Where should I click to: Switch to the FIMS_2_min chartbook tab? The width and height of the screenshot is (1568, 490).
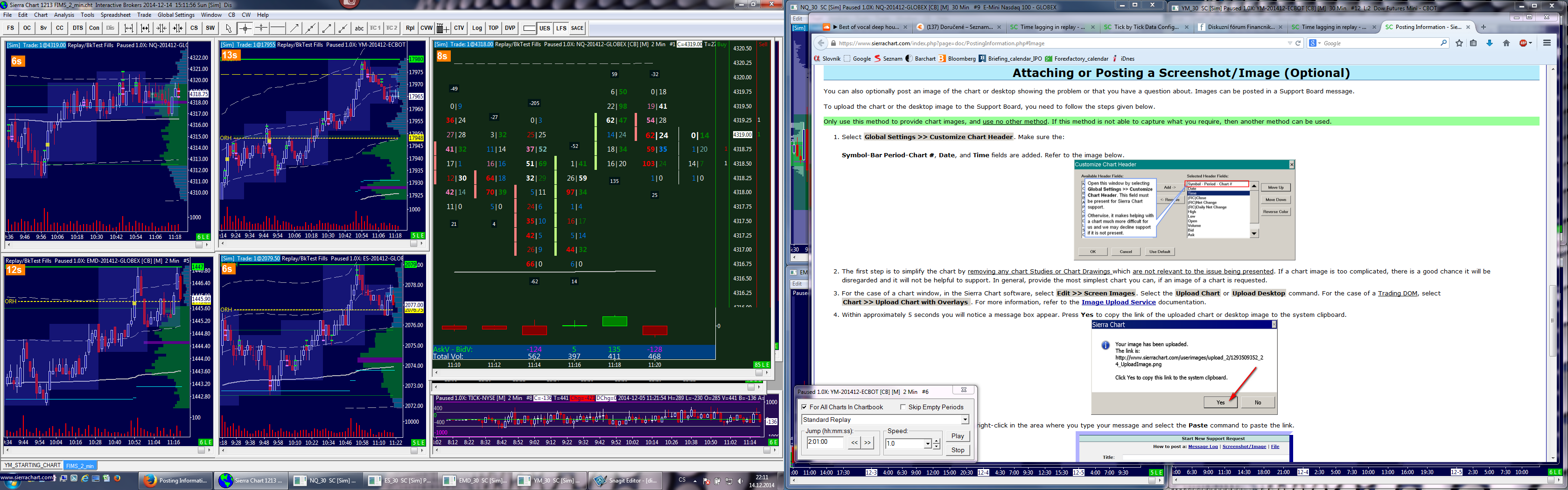80,466
